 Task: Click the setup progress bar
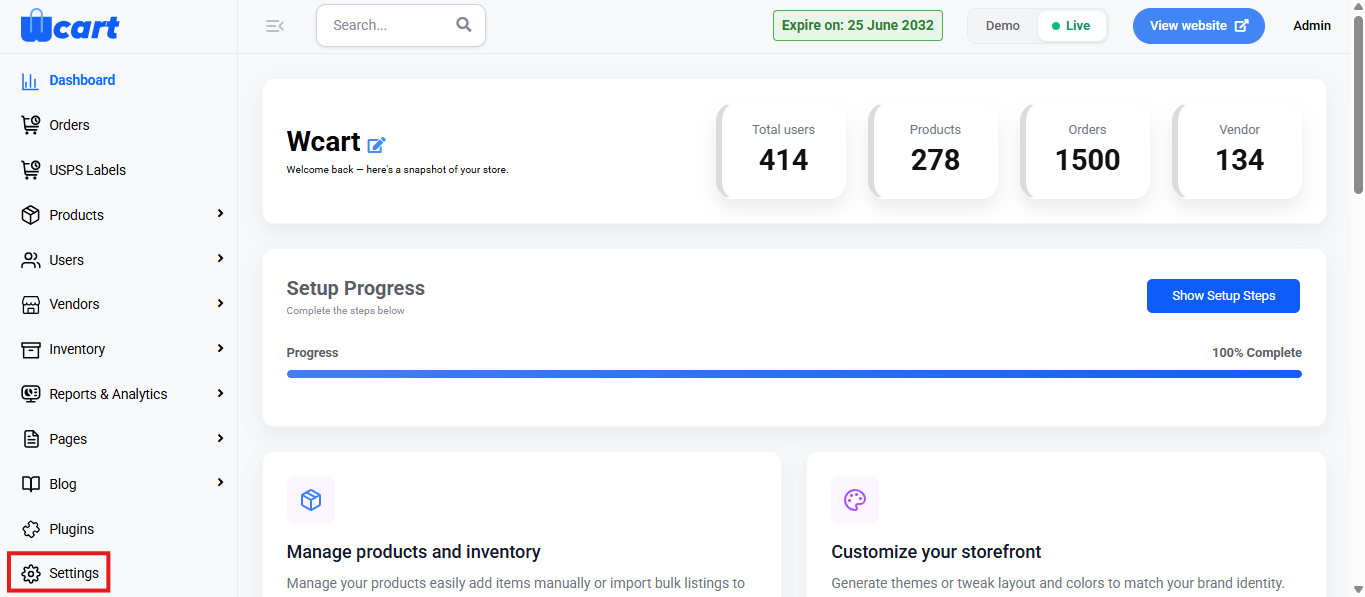[794, 374]
